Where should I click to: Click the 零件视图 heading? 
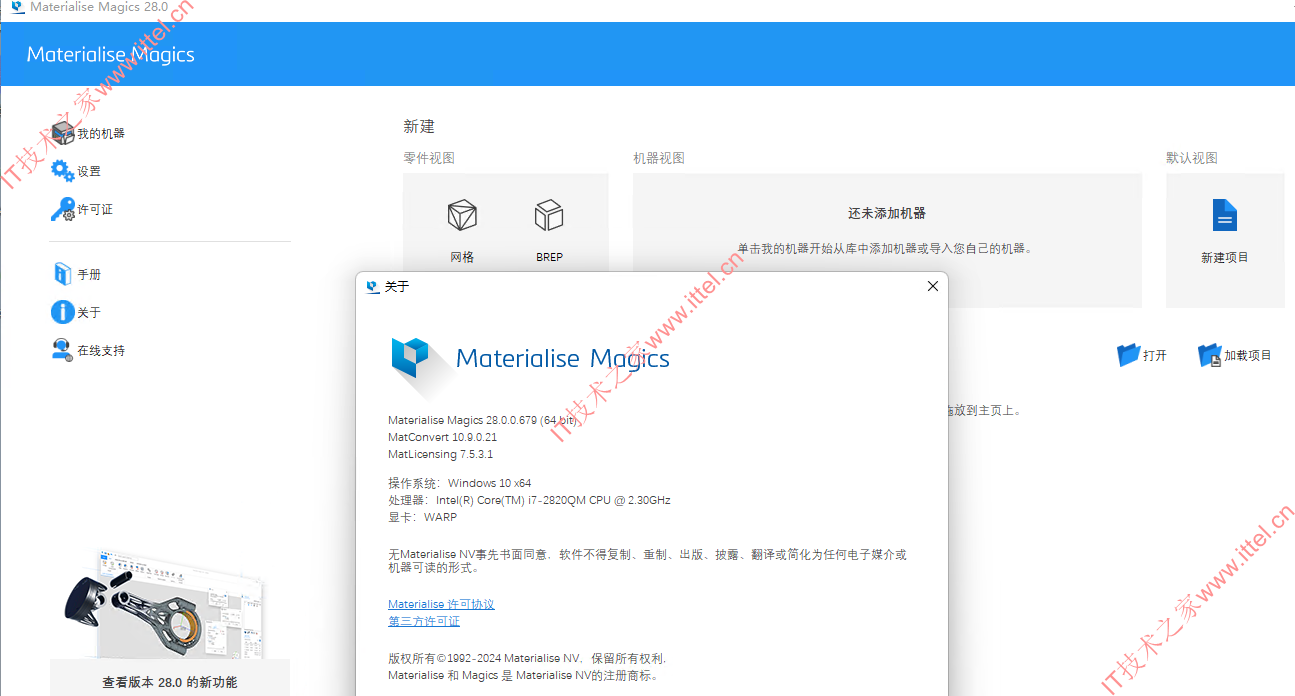(429, 158)
